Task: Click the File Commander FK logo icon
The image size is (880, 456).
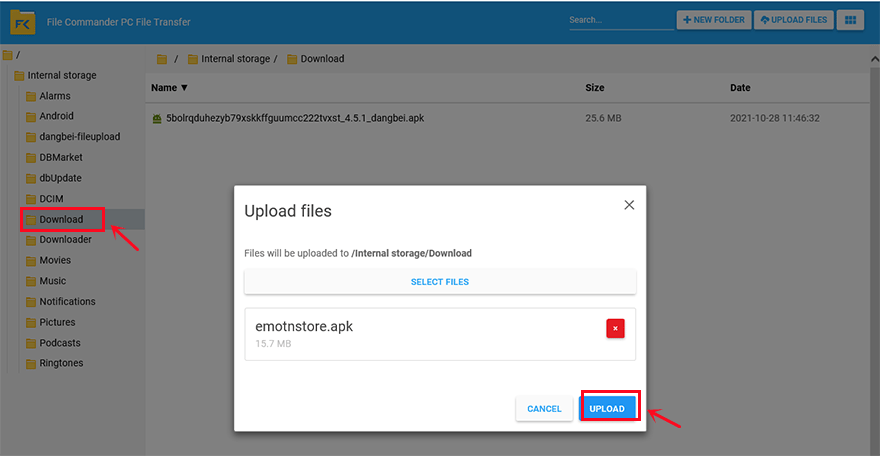Action: [22, 22]
